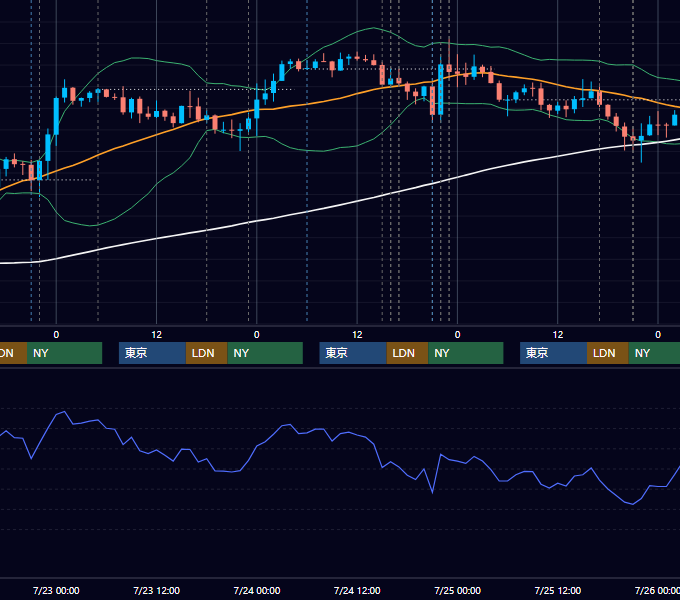
Task: Click the hour label 12 above 7/24 東京 block
Action: [x=357, y=335]
